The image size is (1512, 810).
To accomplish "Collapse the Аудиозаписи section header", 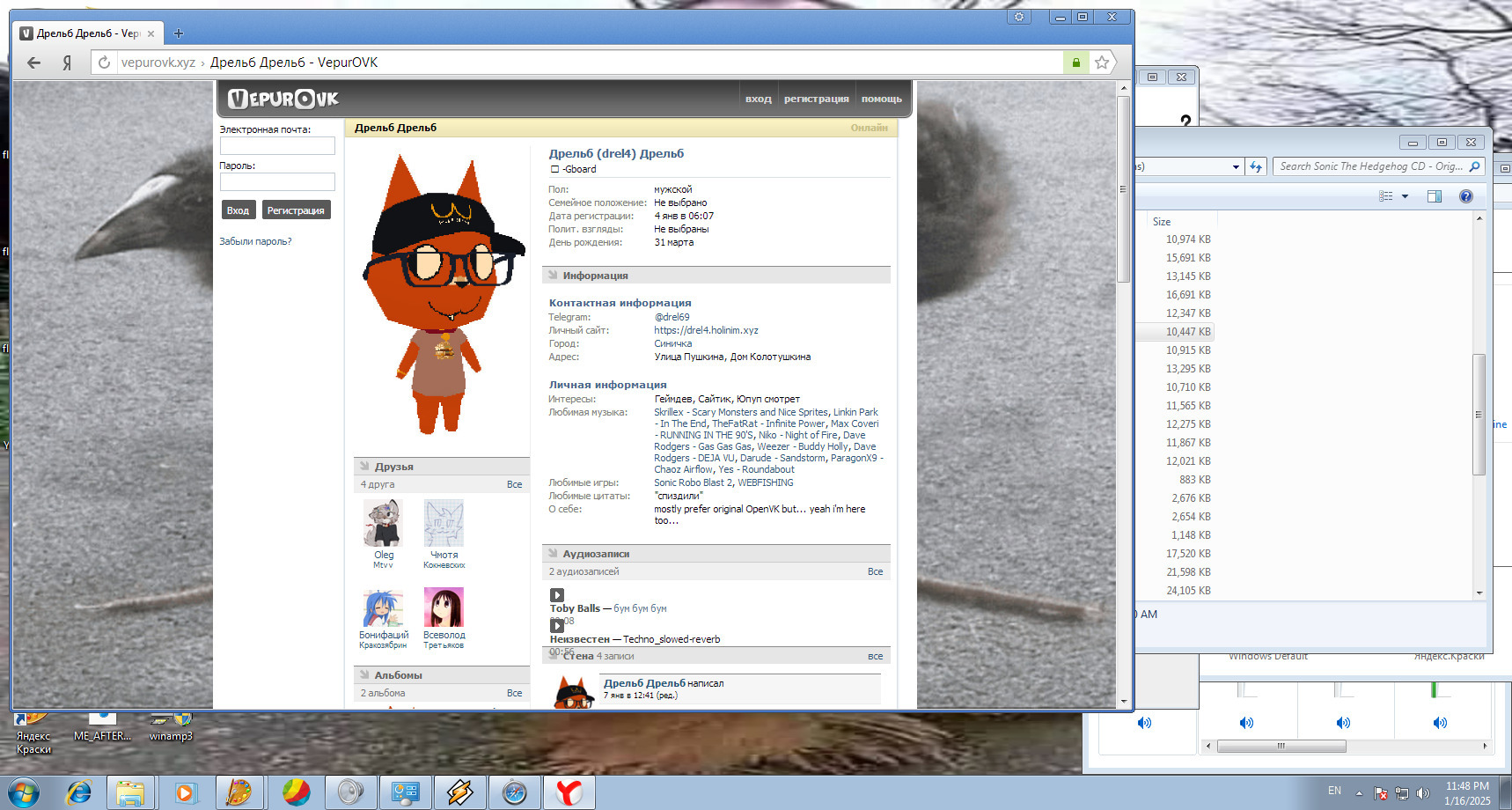I will 553,554.
